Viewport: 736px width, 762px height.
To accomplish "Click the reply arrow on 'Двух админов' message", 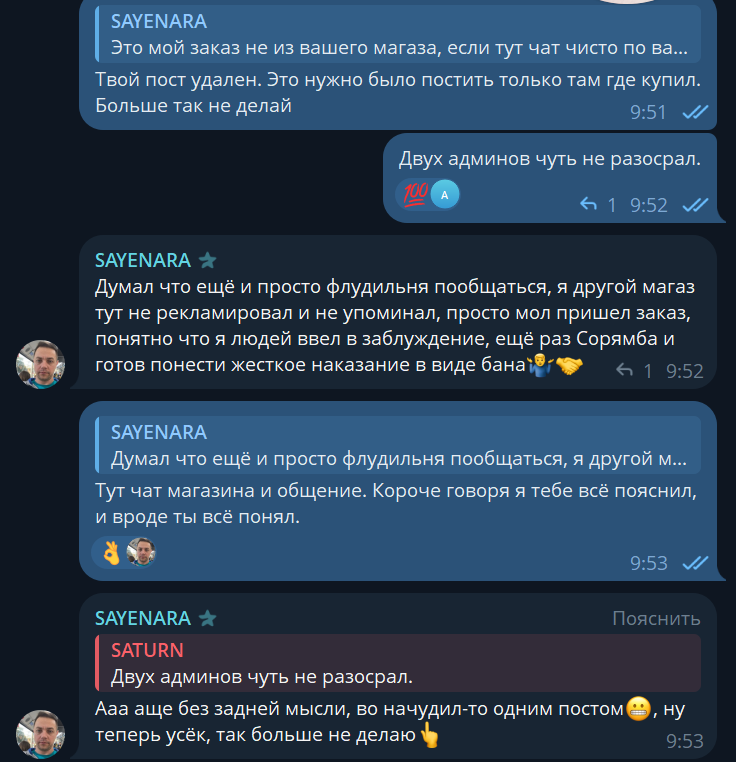I will click(x=588, y=204).
